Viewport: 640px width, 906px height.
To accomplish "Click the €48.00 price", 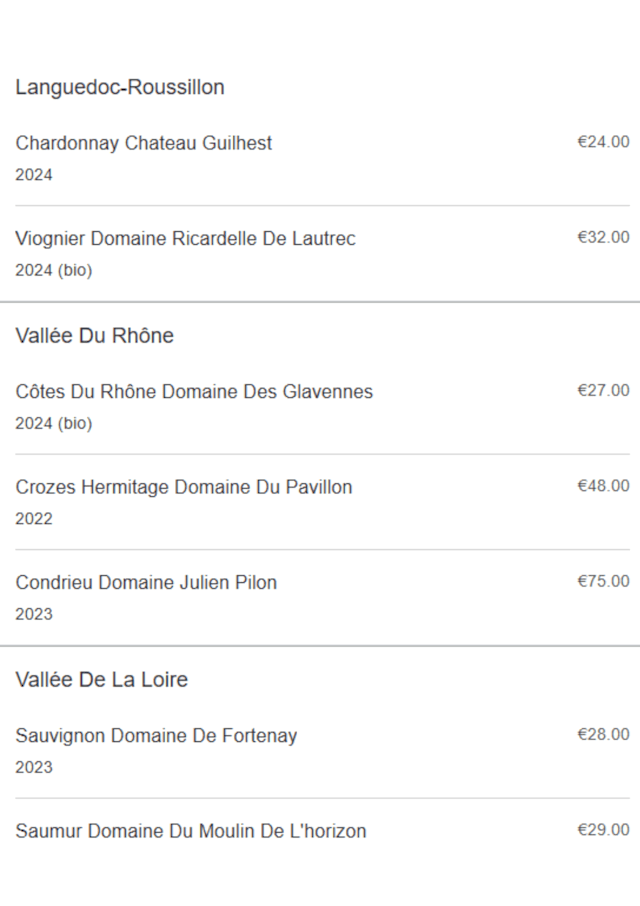I will coord(603,486).
